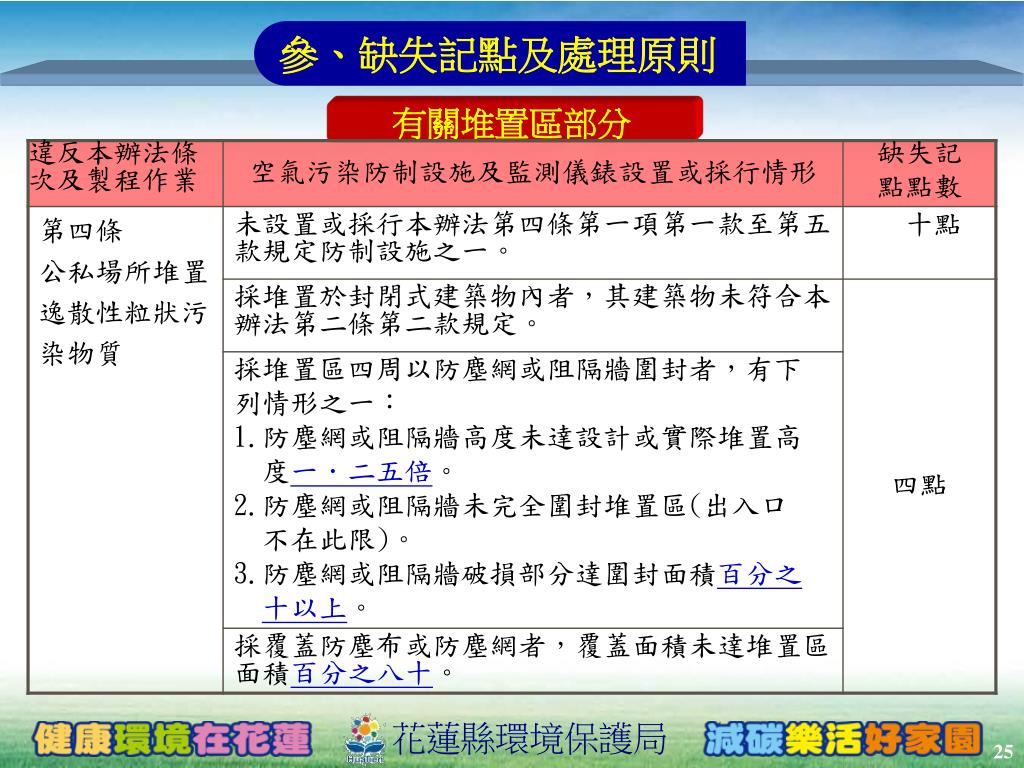Image resolution: width=1024 pixels, height=768 pixels.
Task: Select header cell 空氣污染防制設施及監測儀錶設置或採行情形
Action: point(533,174)
